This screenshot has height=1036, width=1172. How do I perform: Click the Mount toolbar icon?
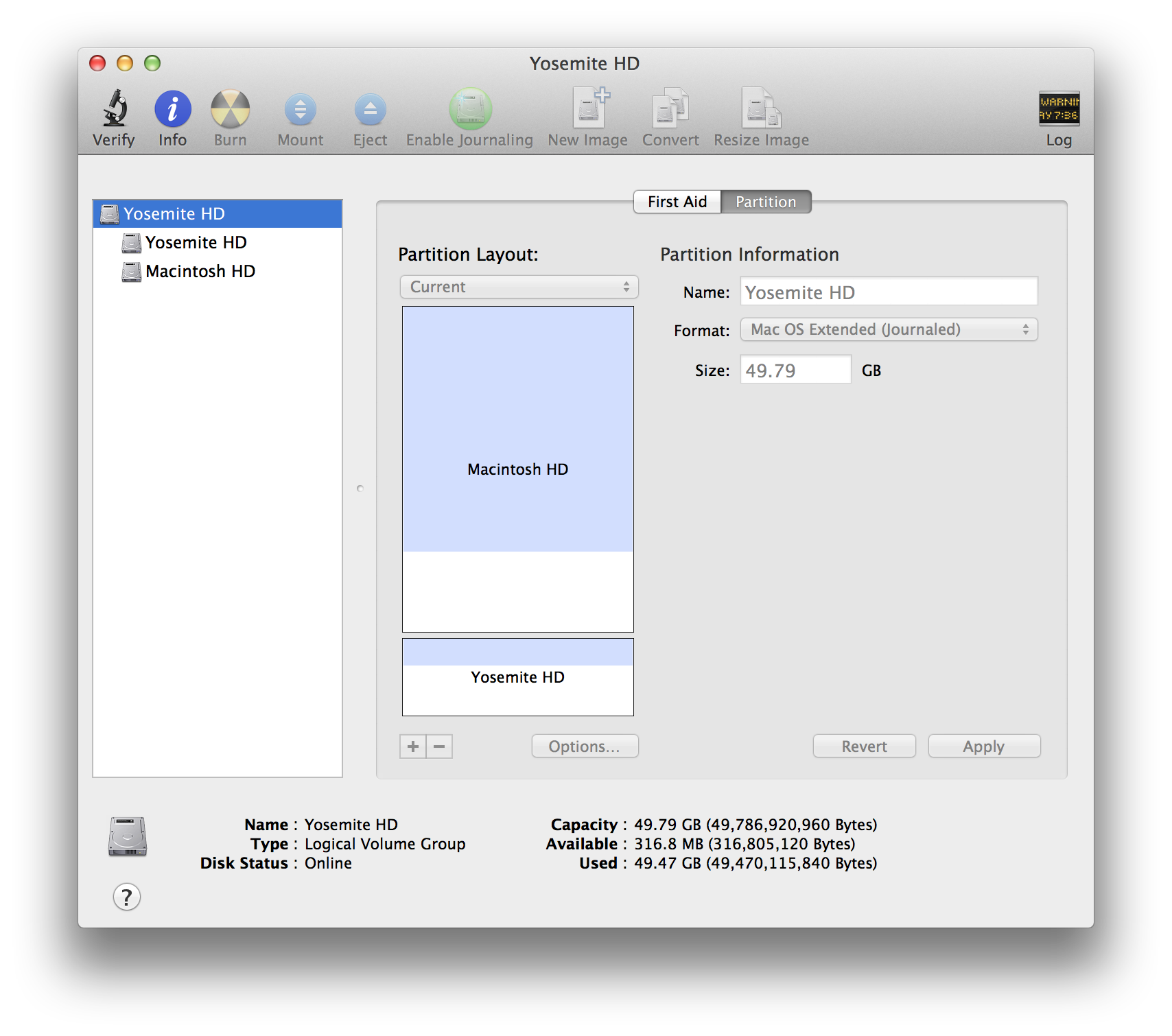pyautogui.click(x=300, y=110)
